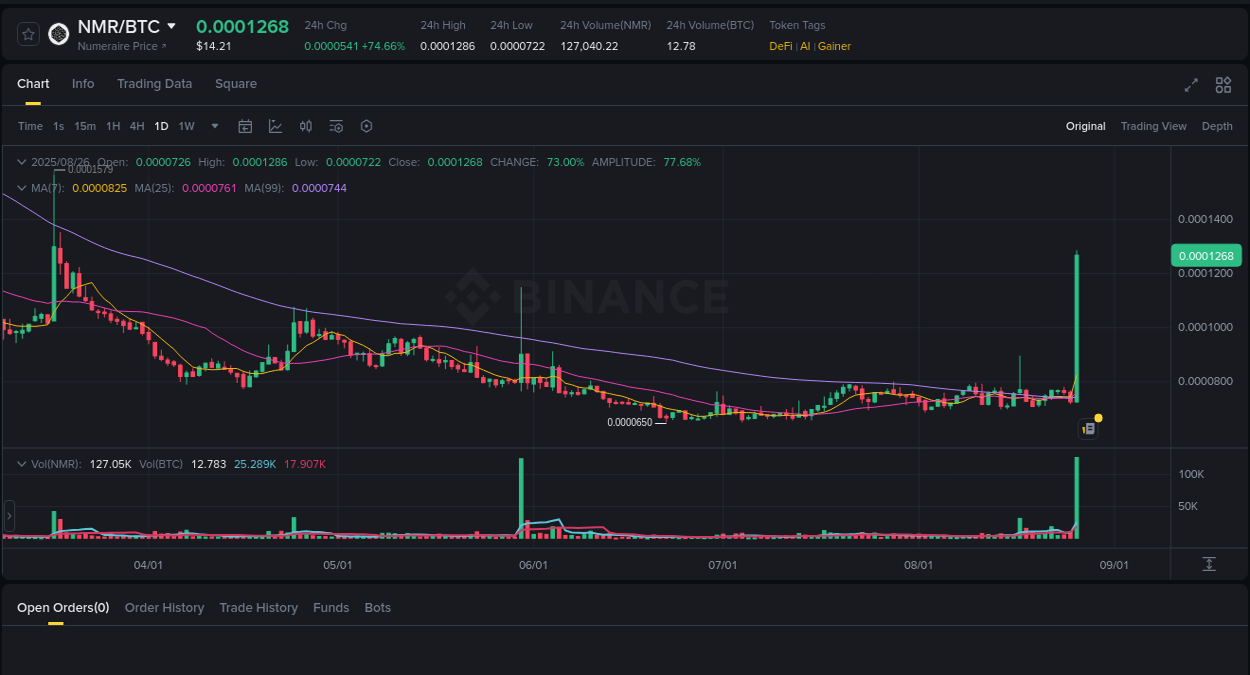Open the date range calendar picker
Image resolution: width=1250 pixels, height=675 pixels.
pyautogui.click(x=245, y=126)
